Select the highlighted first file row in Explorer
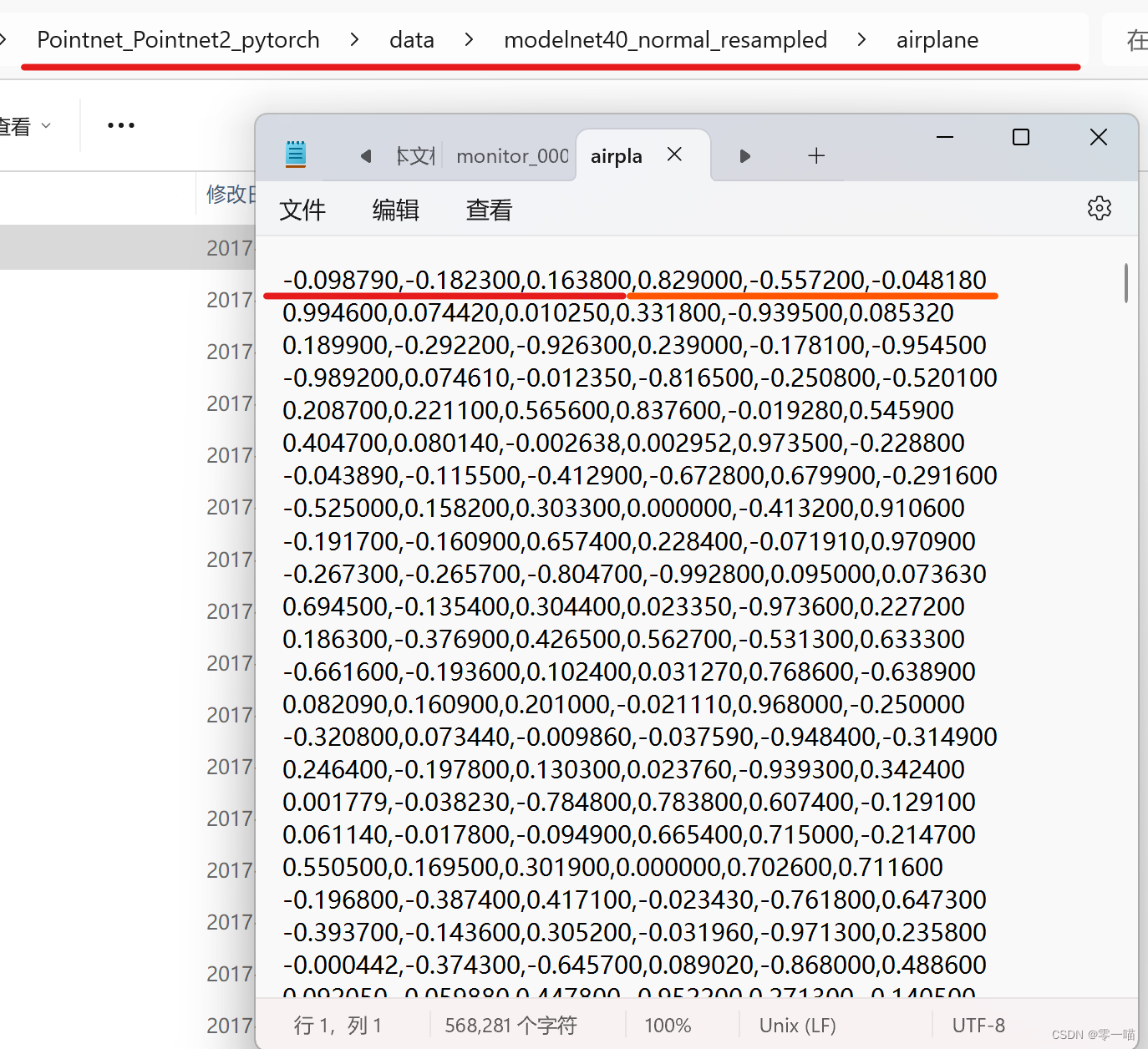 [x=127, y=247]
